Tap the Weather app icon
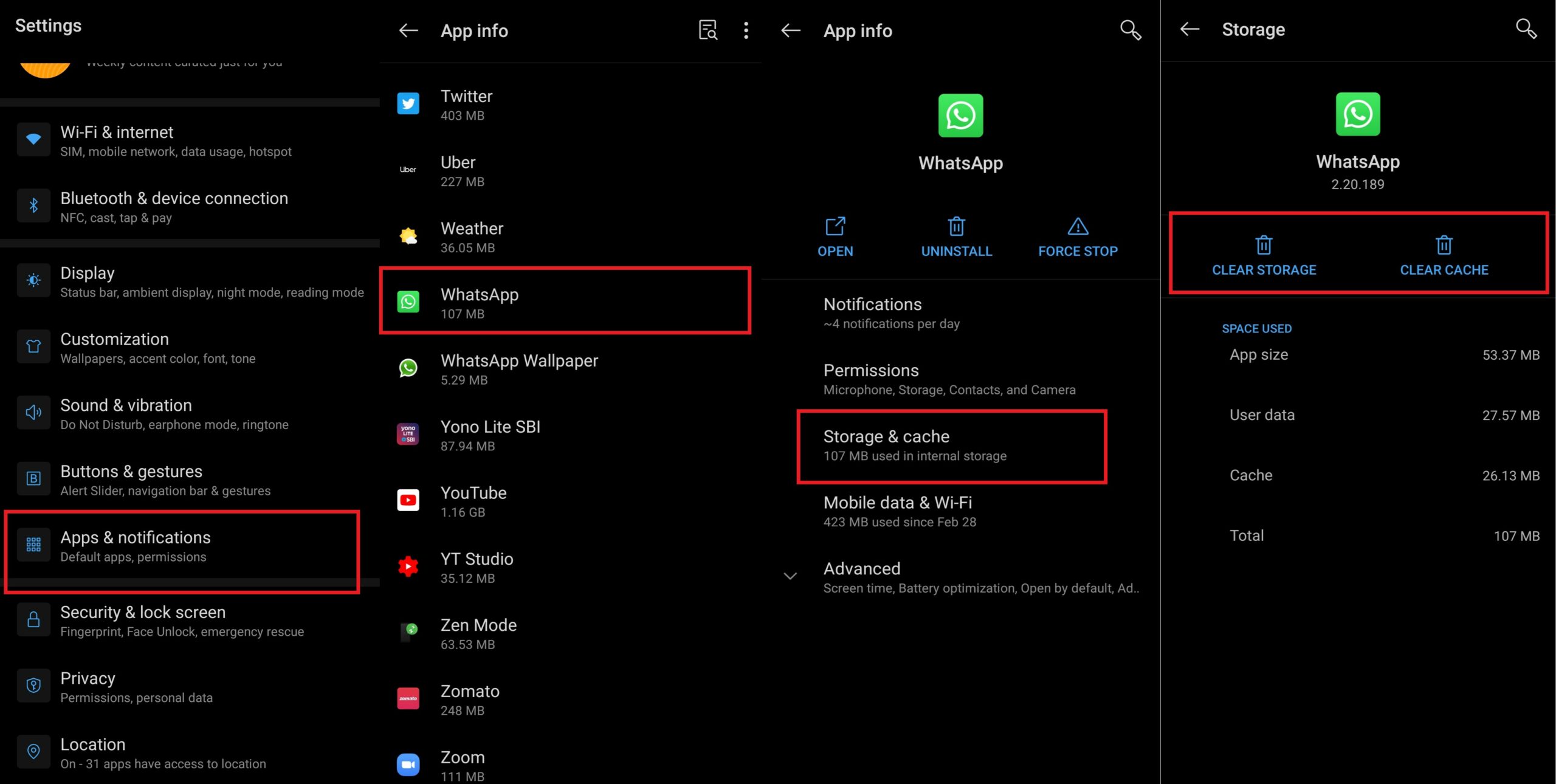1556x784 pixels. pyautogui.click(x=408, y=236)
